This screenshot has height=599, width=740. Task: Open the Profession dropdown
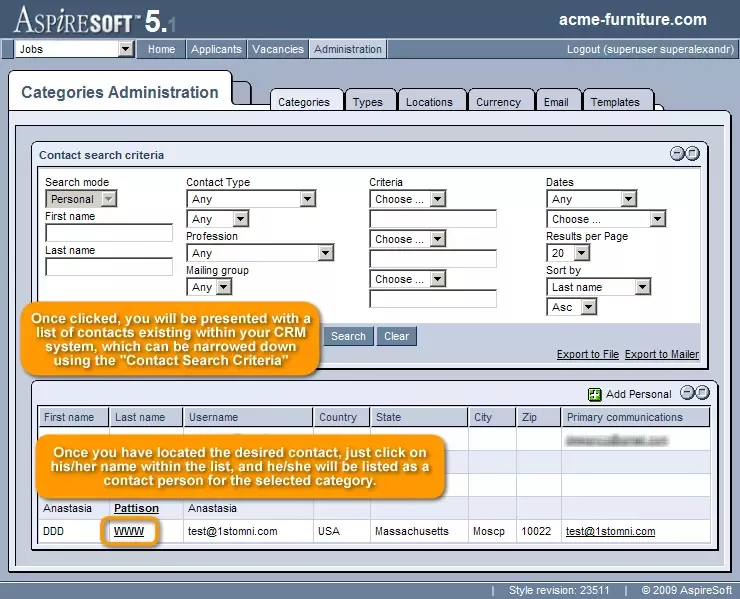260,253
